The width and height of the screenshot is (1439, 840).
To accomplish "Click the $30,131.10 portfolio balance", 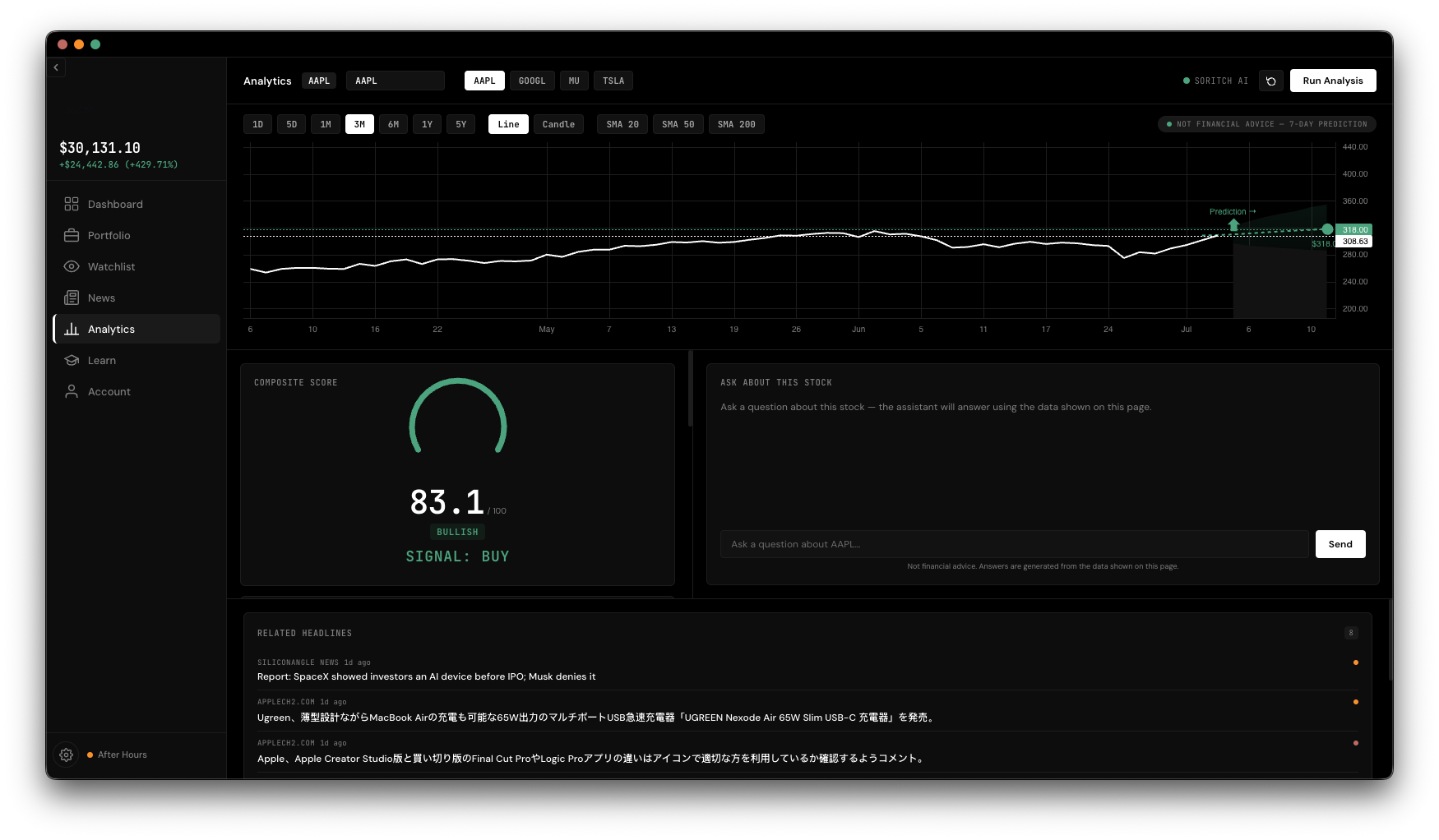I will [x=99, y=148].
